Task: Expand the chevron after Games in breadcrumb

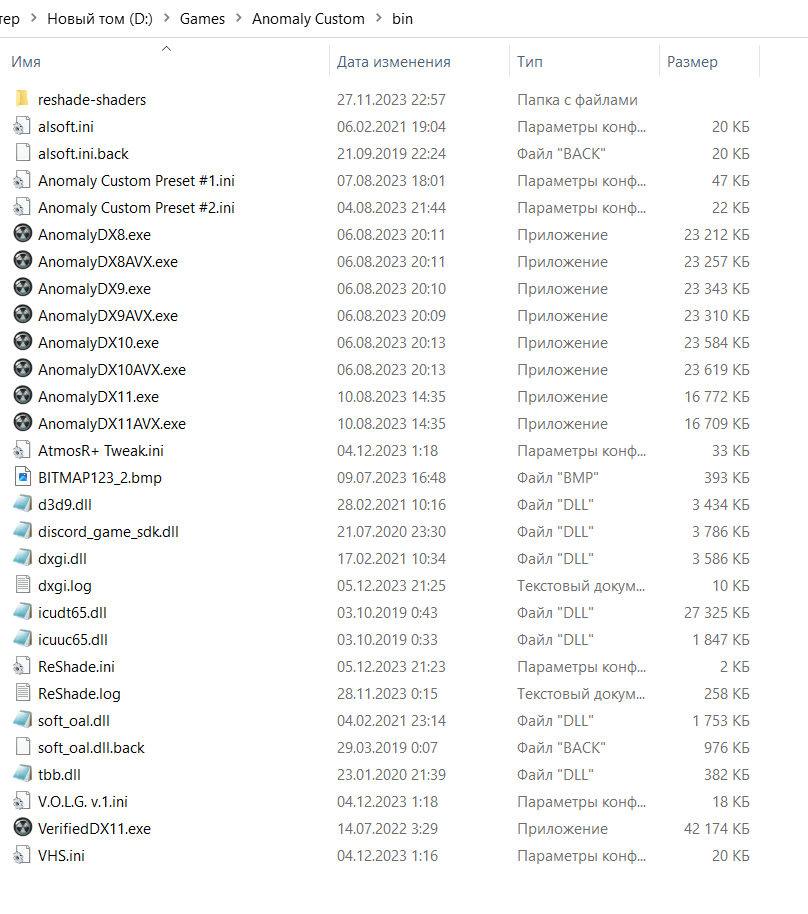Action: [238, 19]
